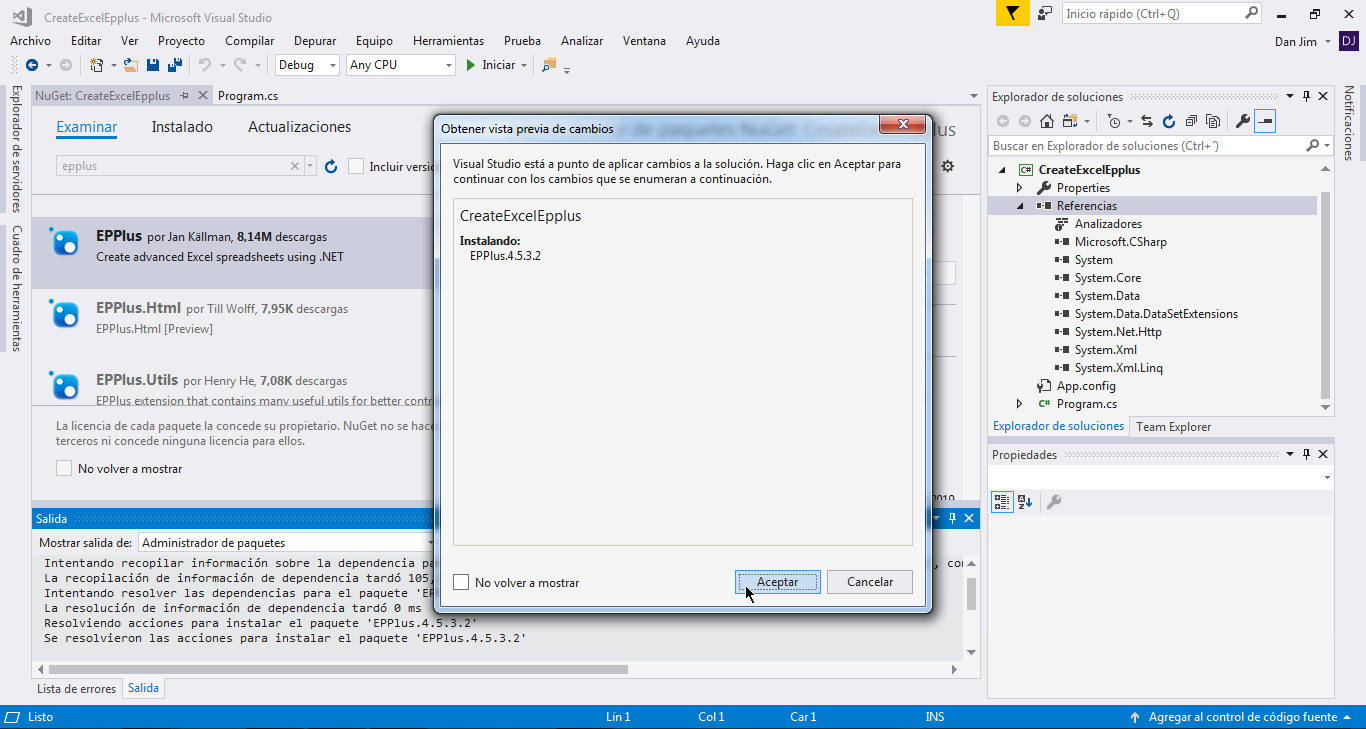Expand the Properties node in Solution Explorer

point(1019,188)
